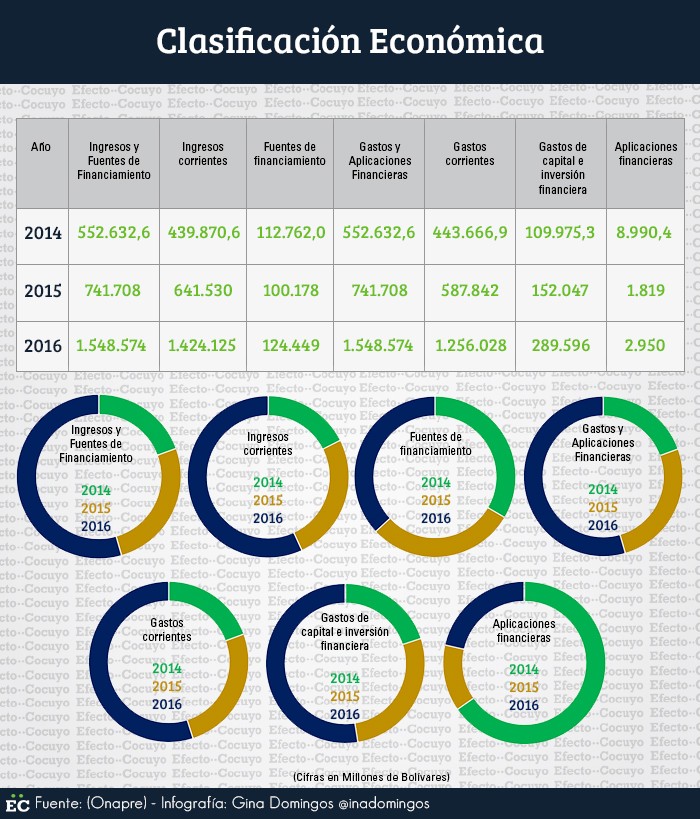Click the Gastos corrientes donut chart label
This screenshot has height=819, width=700.
167,629
